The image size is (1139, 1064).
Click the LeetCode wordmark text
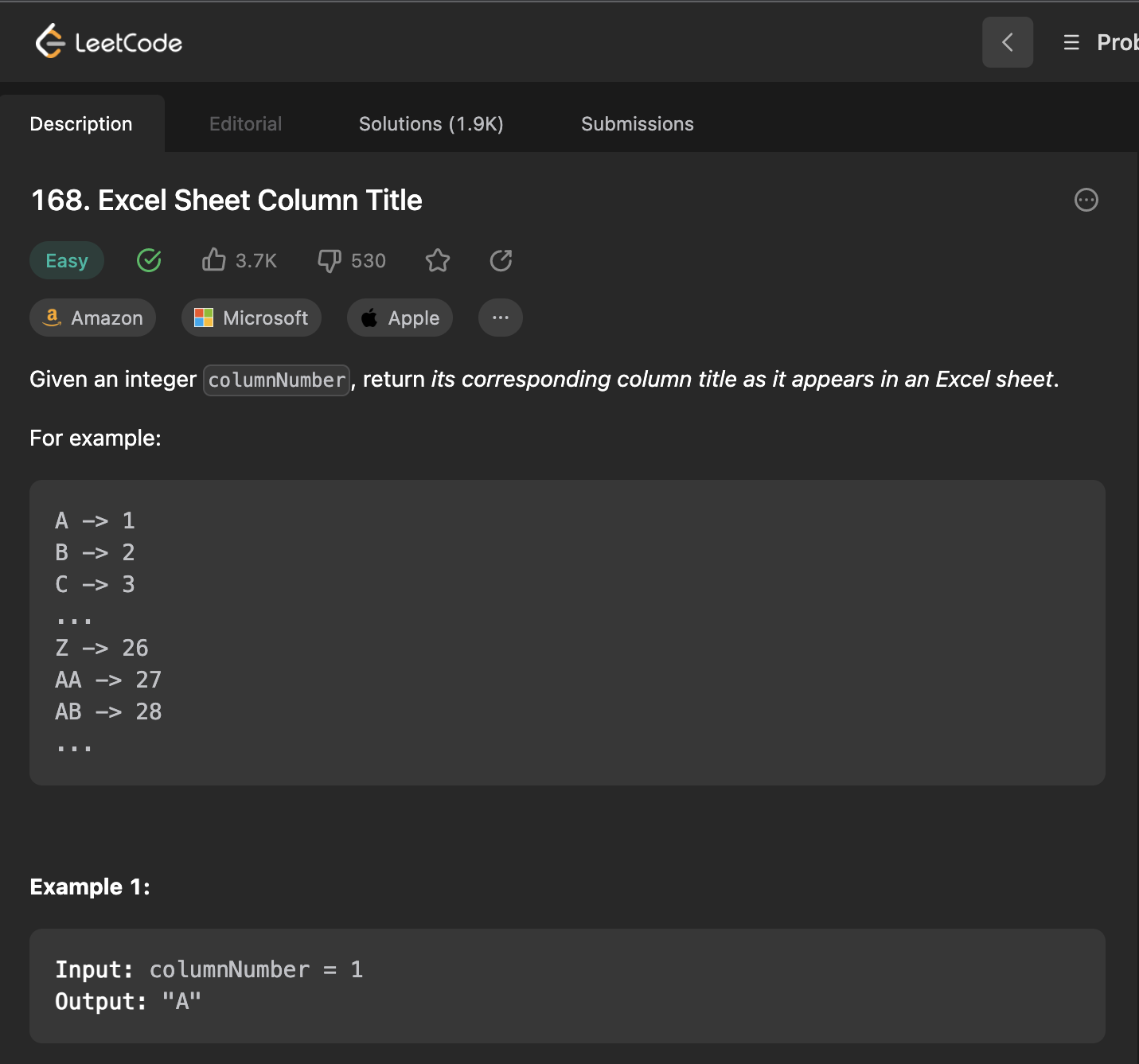128,43
